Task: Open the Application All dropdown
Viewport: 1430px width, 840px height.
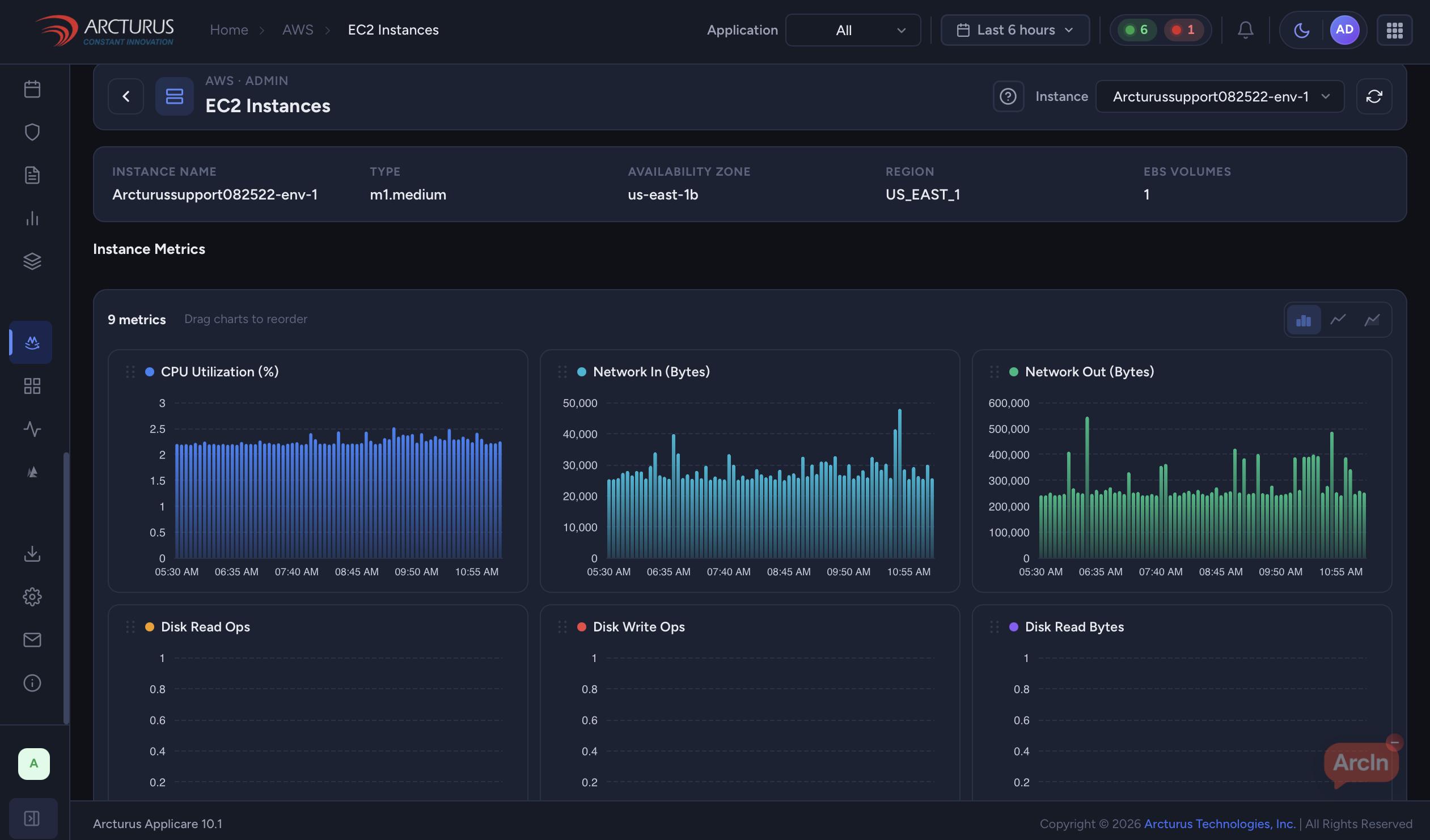Action: (x=853, y=30)
